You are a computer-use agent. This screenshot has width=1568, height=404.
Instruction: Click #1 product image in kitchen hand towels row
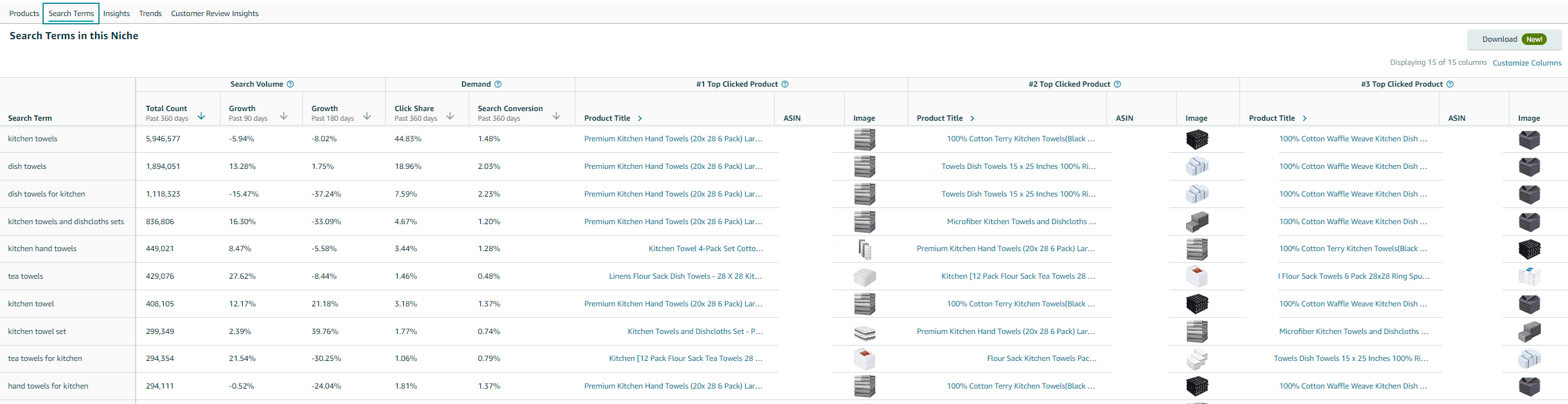coord(865,249)
